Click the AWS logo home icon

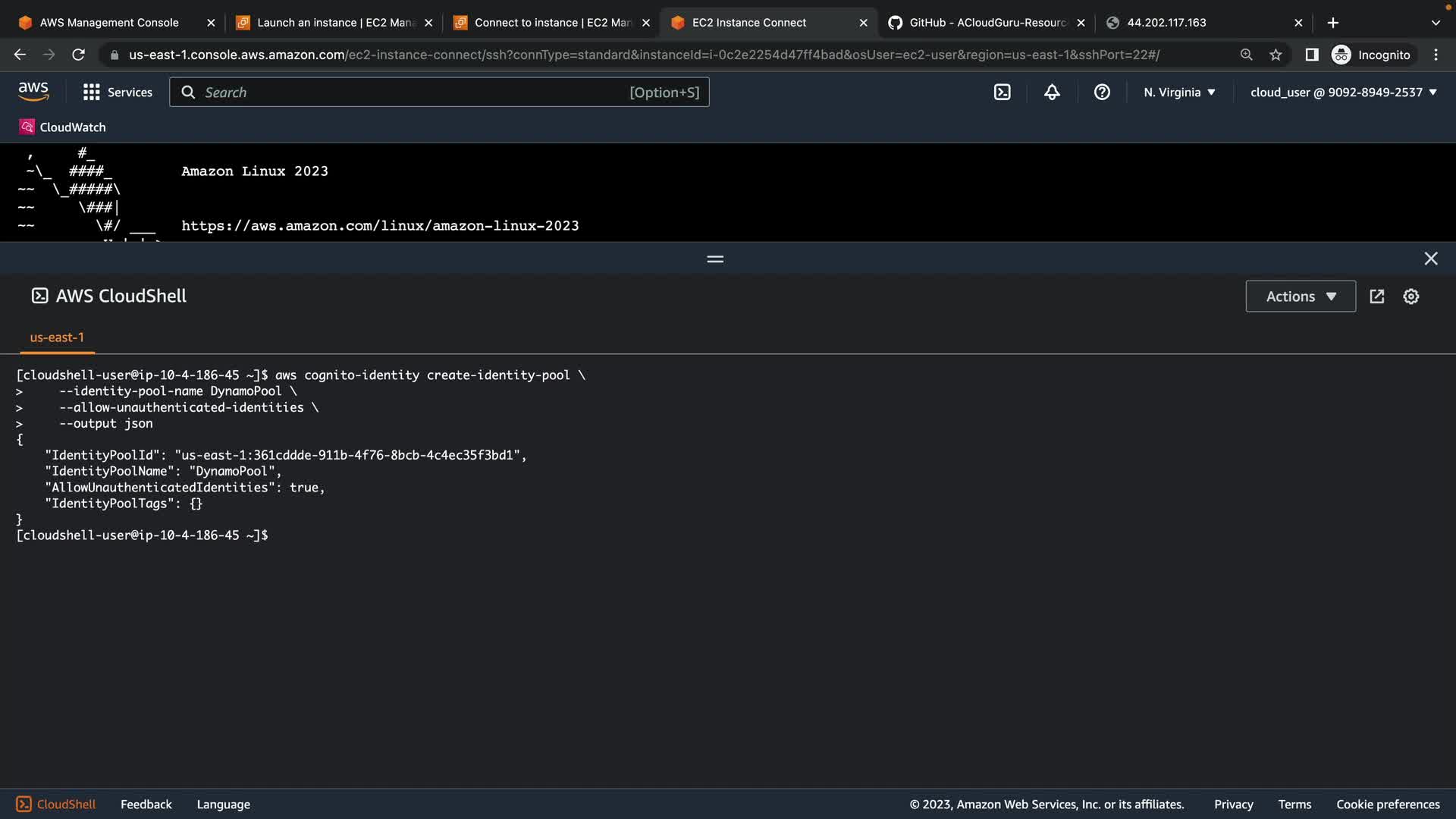pos(33,92)
